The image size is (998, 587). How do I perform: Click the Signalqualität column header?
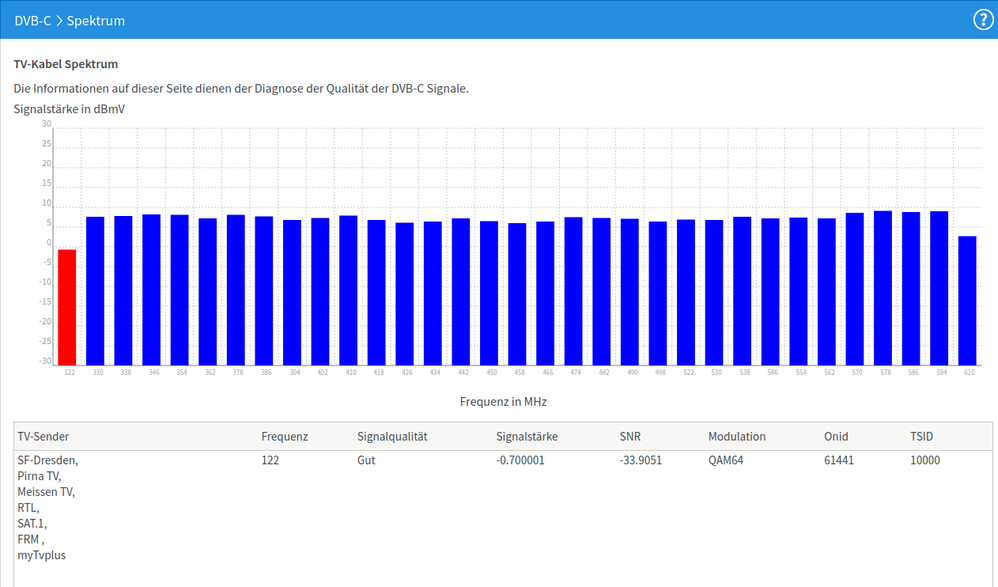click(x=392, y=437)
